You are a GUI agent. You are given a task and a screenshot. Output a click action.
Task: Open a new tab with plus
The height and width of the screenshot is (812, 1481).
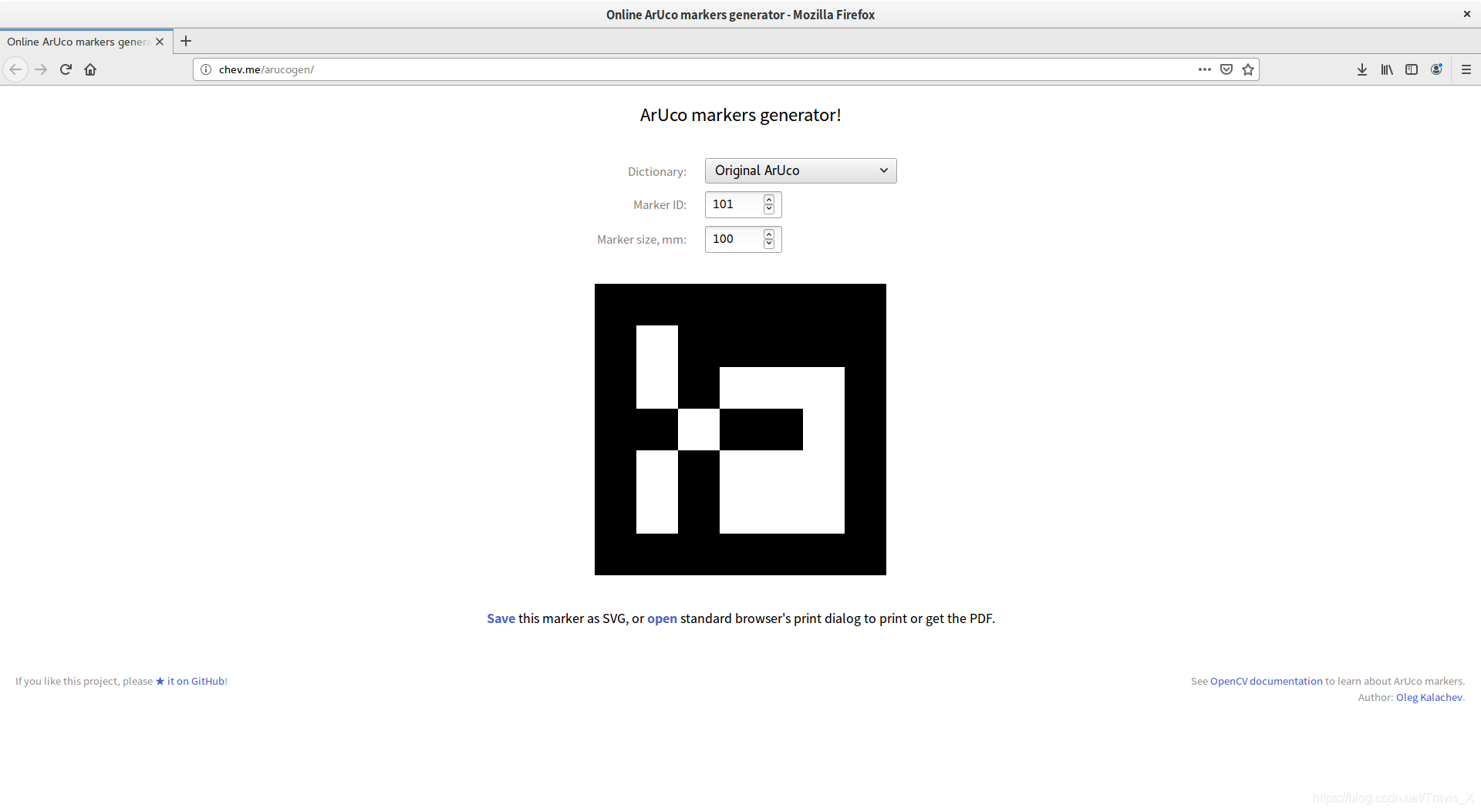186,42
